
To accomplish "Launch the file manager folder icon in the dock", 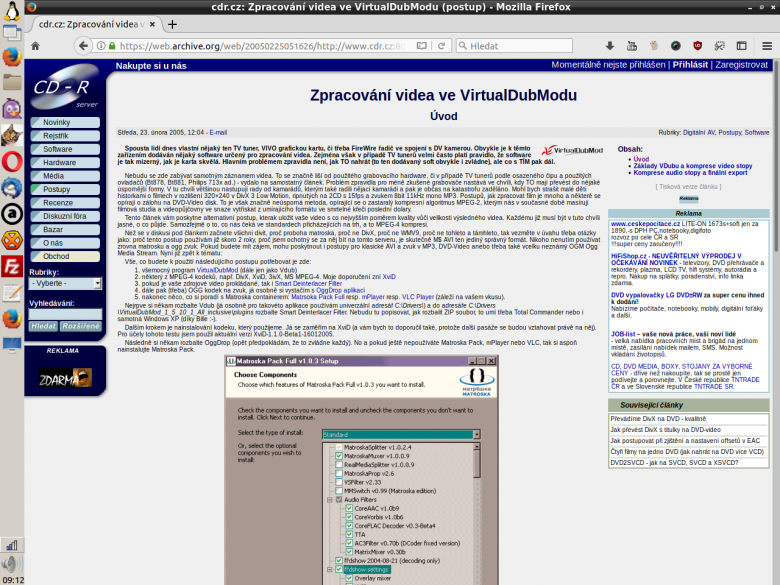I will pos(12,82).
